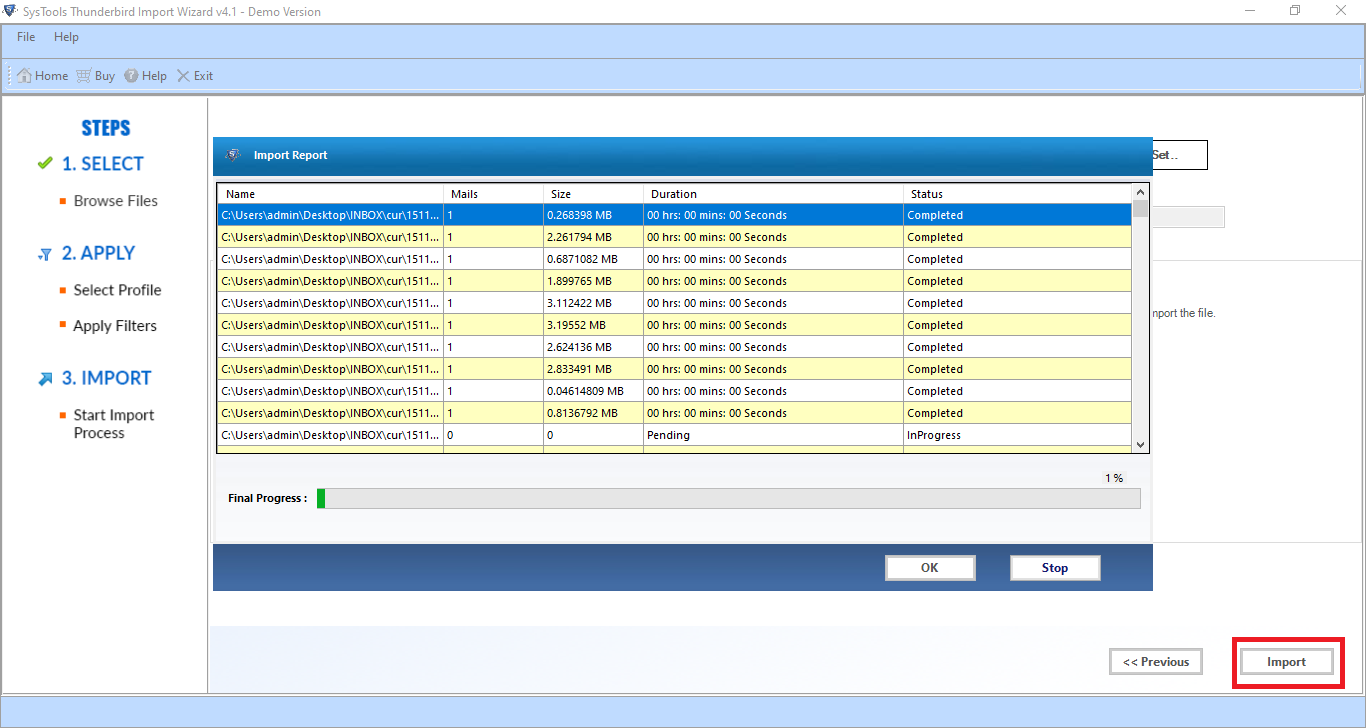Image resolution: width=1366 pixels, height=728 pixels.
Task: Select the 2.261794 MB size cell
Action: point(594,237)
